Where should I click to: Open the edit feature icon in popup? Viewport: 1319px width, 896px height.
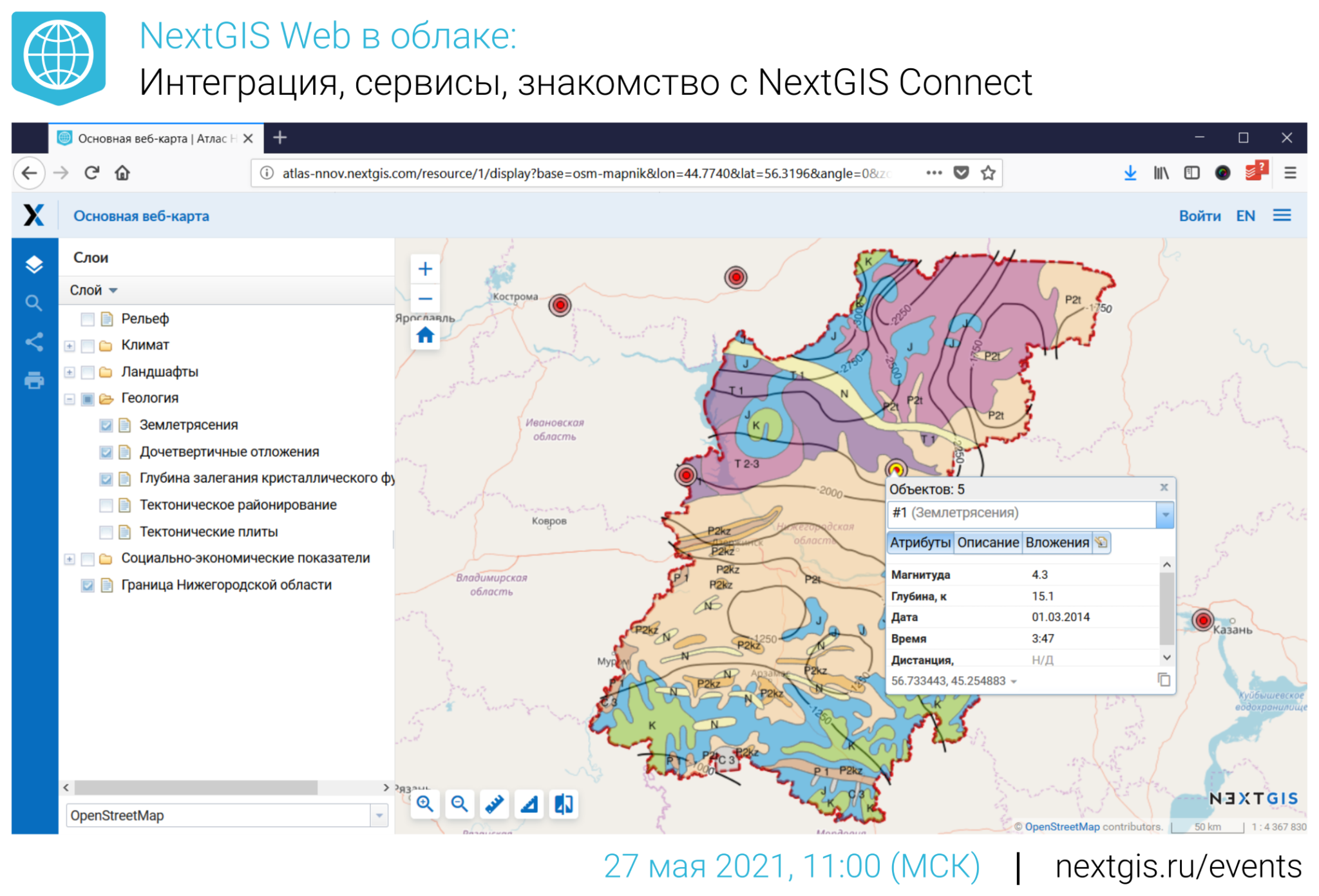1101,542
